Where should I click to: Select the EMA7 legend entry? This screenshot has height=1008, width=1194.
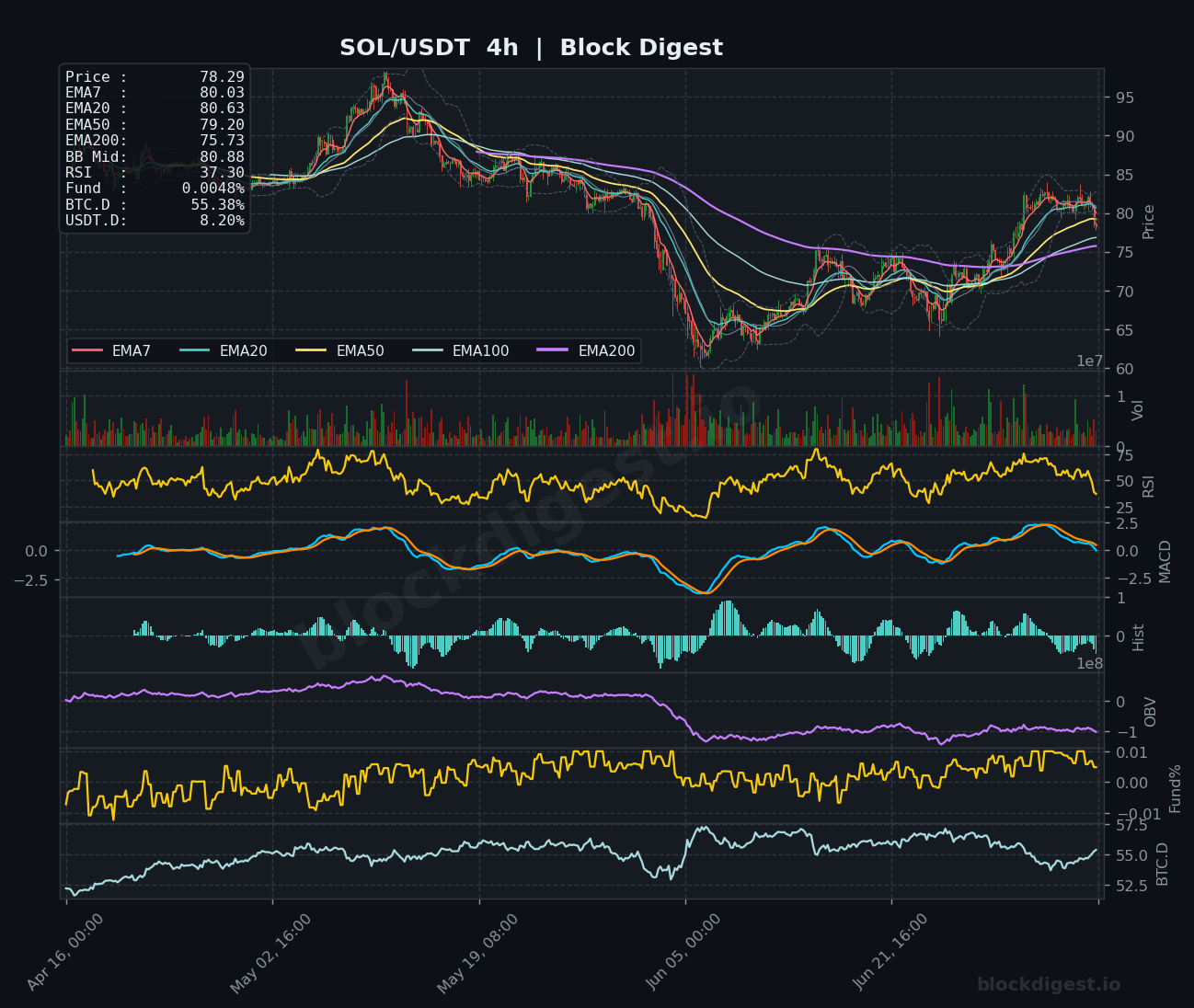pos(111,350)
